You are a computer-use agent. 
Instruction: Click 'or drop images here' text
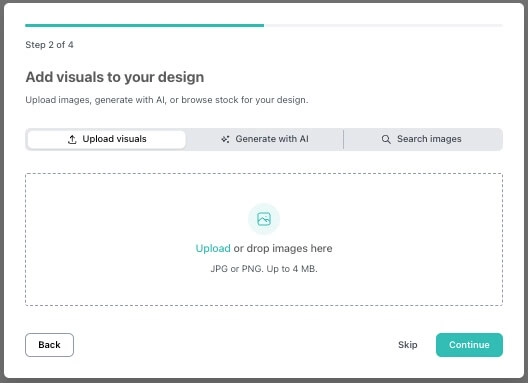[283, 249]
